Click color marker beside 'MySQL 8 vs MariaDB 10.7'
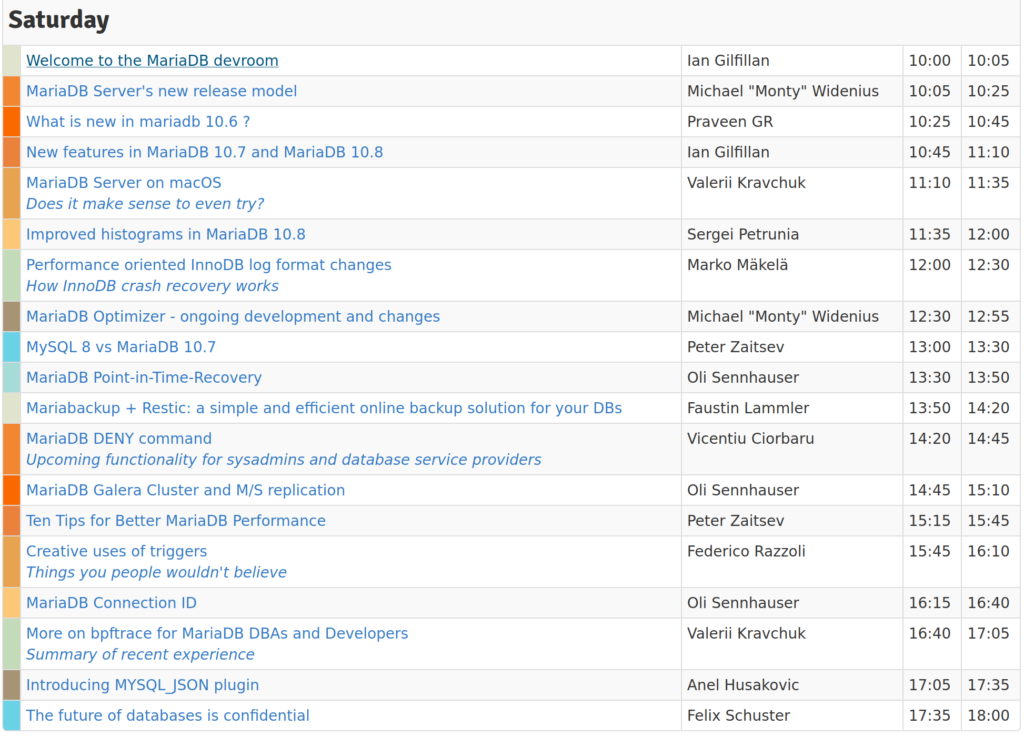The width and height of the screenshot is (1024, 736). pos(12,347)
